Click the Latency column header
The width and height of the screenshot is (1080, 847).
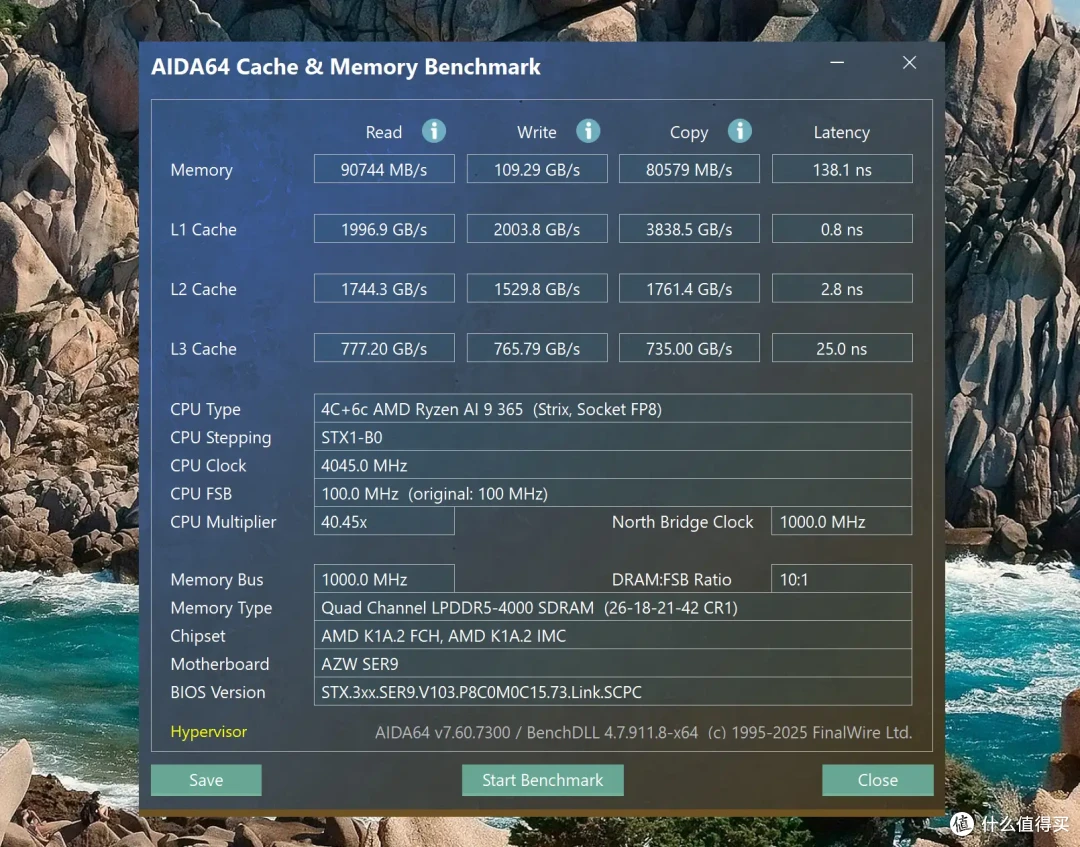[842, 133]
